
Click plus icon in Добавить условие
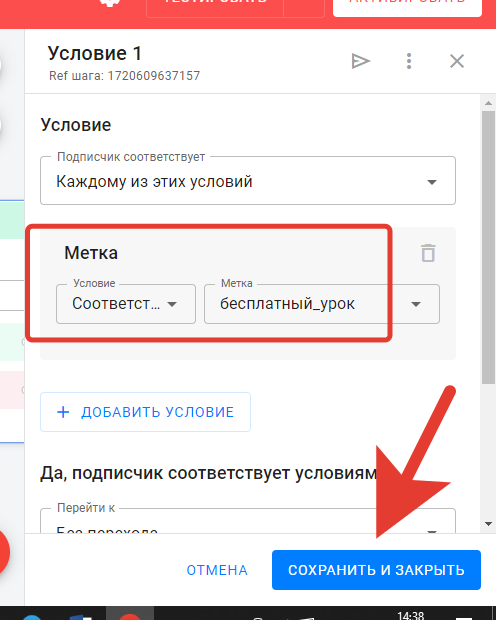pos(63,412)
